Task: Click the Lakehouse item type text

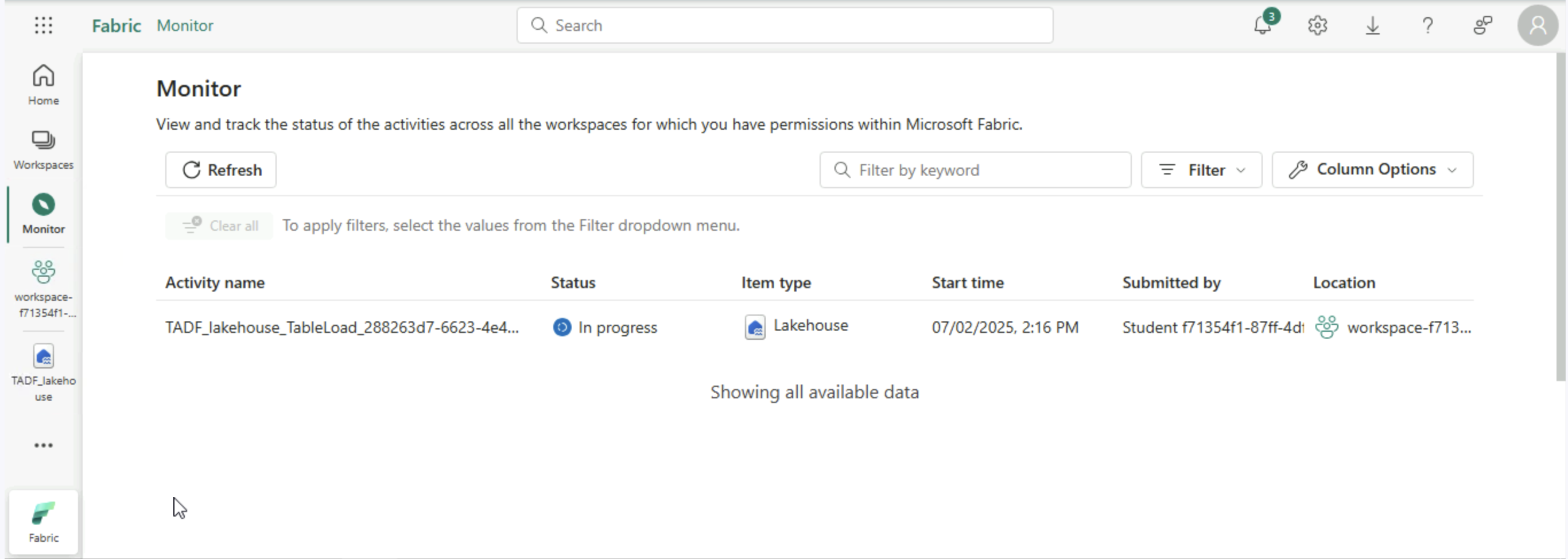Action: (811, 326)
